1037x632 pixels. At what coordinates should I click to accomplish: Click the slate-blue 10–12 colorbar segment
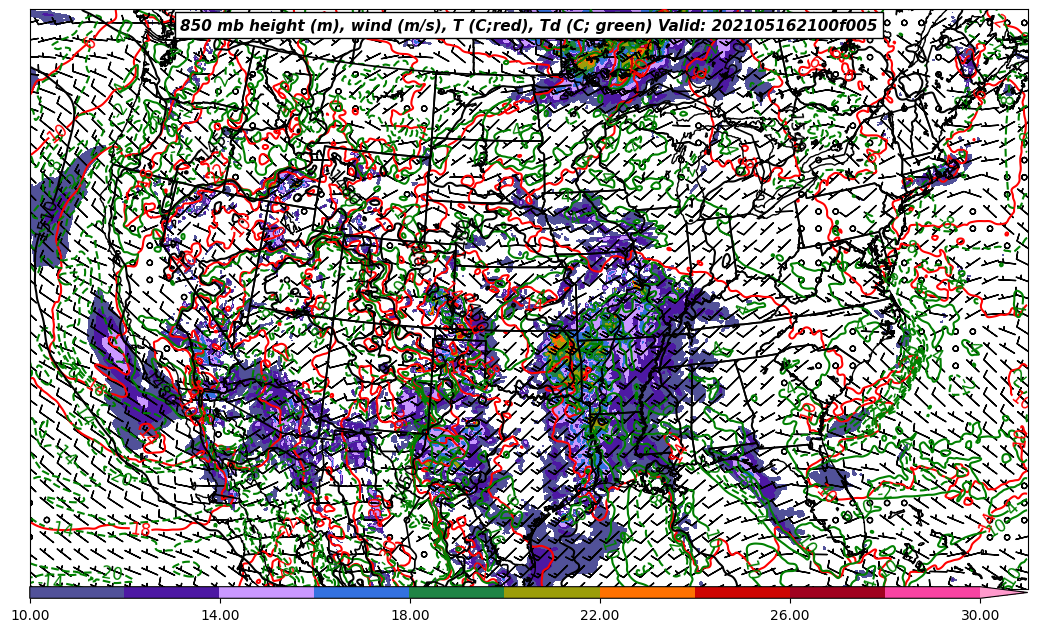click(x=77, y=592)
